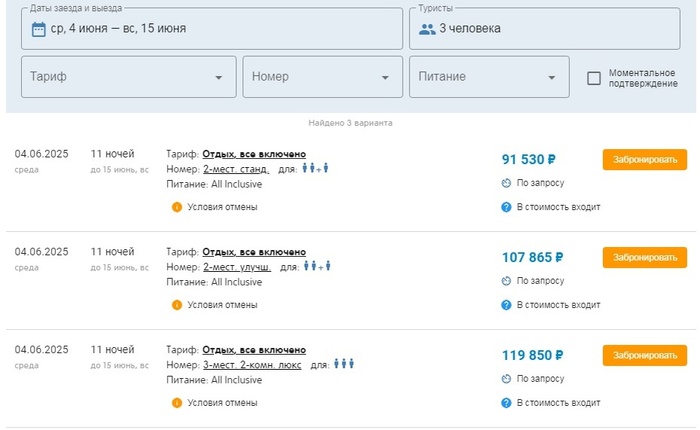Click the calendar icon in the dates field

pyautogui.click(x=38, y=29)
